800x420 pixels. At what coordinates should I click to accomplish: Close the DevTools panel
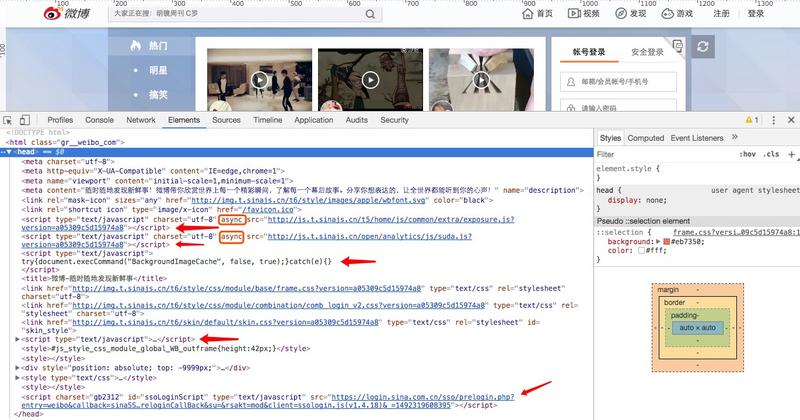[791, 120]
